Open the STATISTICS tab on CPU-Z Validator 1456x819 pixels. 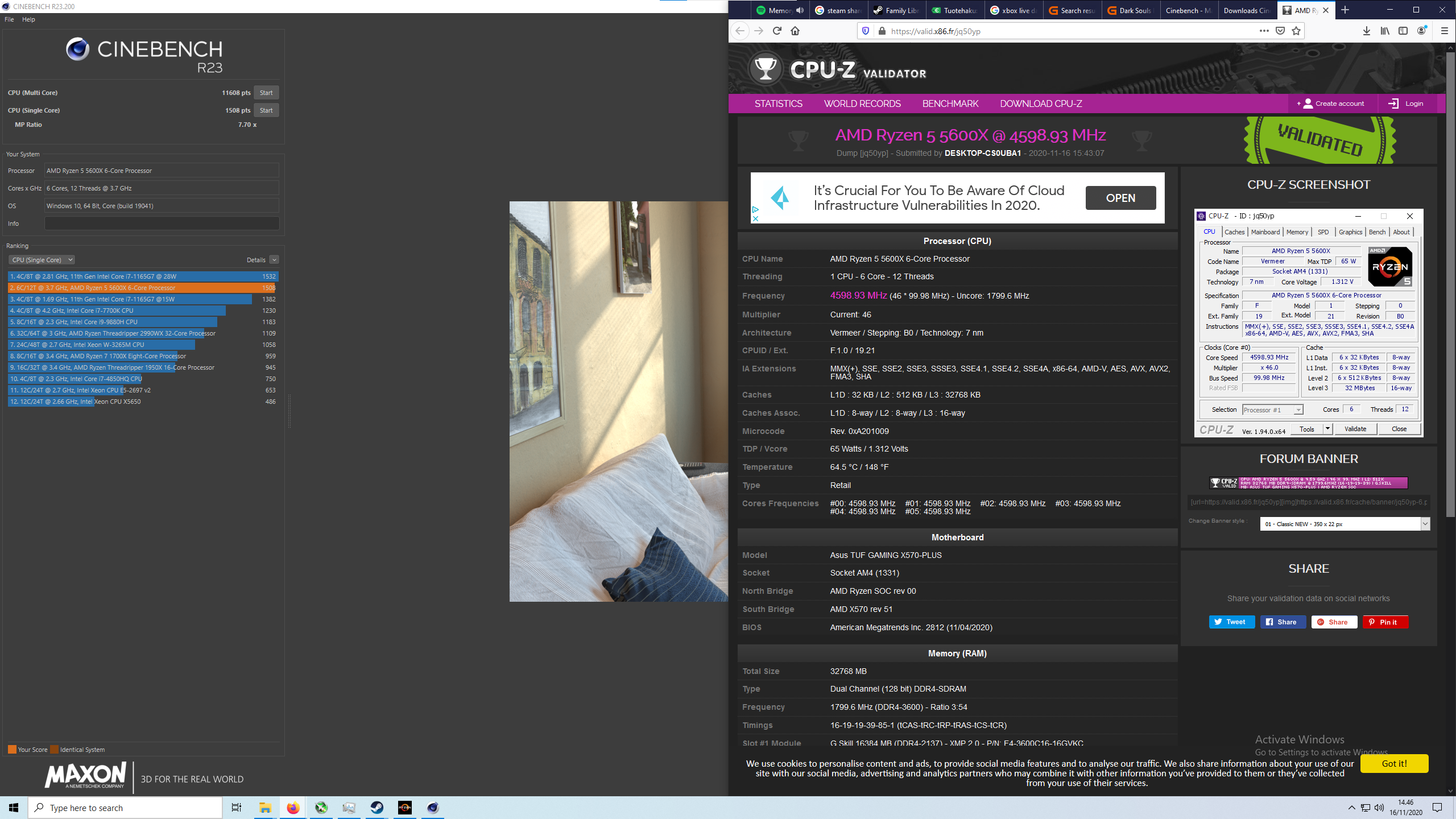tap(778, 103)
